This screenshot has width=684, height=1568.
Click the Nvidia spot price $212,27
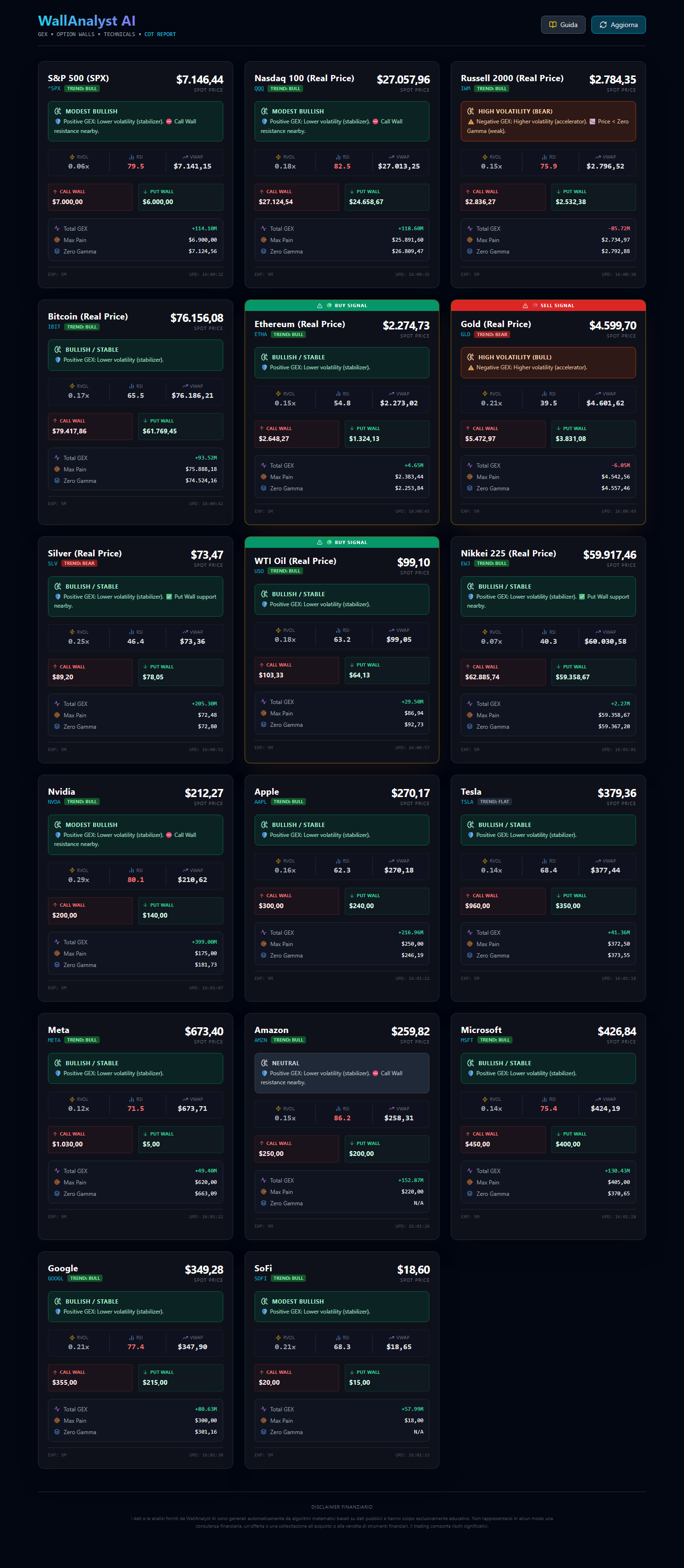[204, 793]
